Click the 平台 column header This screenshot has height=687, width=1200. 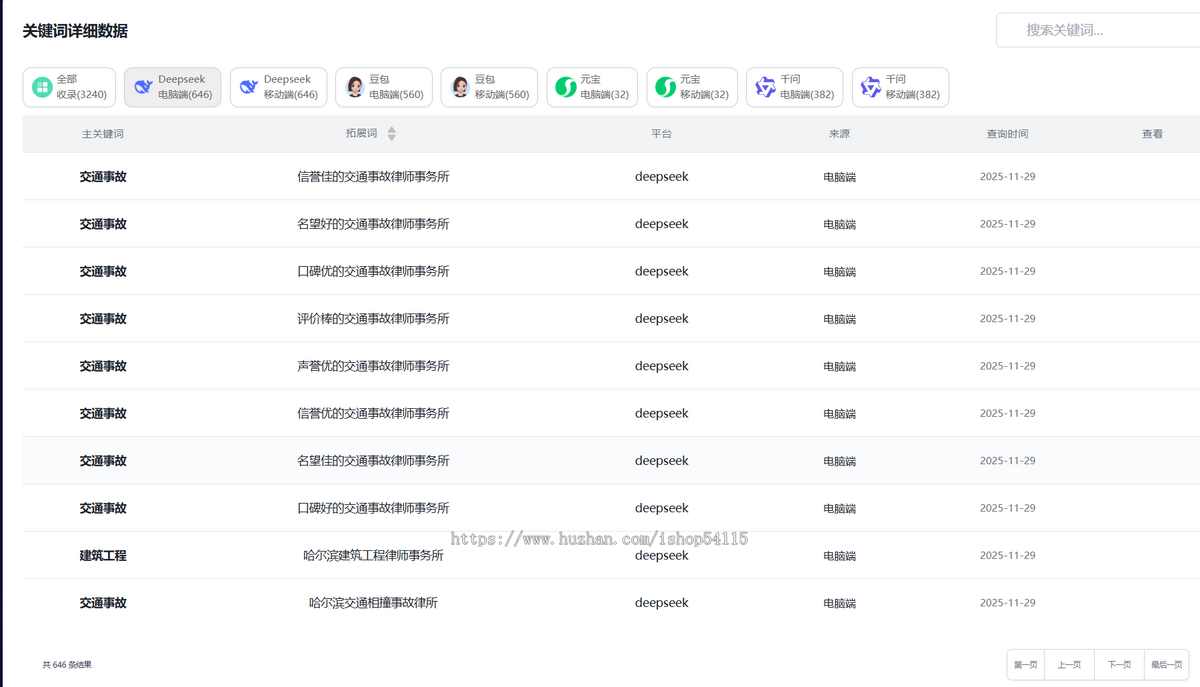point(661,134)
